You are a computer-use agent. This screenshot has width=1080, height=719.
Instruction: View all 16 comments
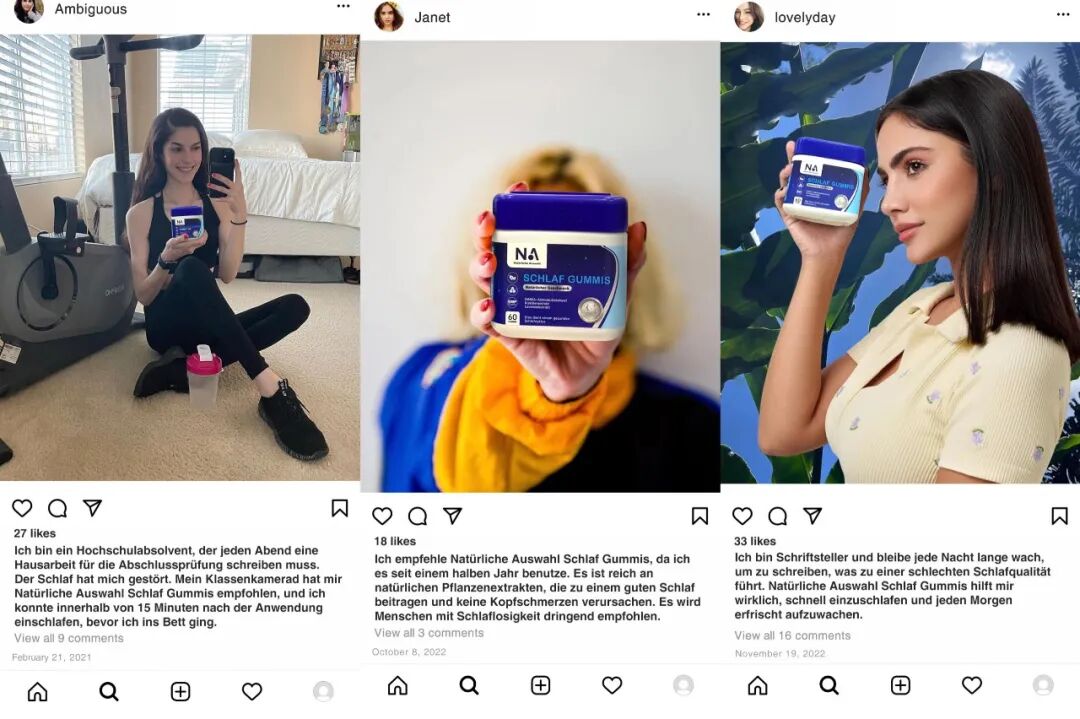[x=792, y=636]
